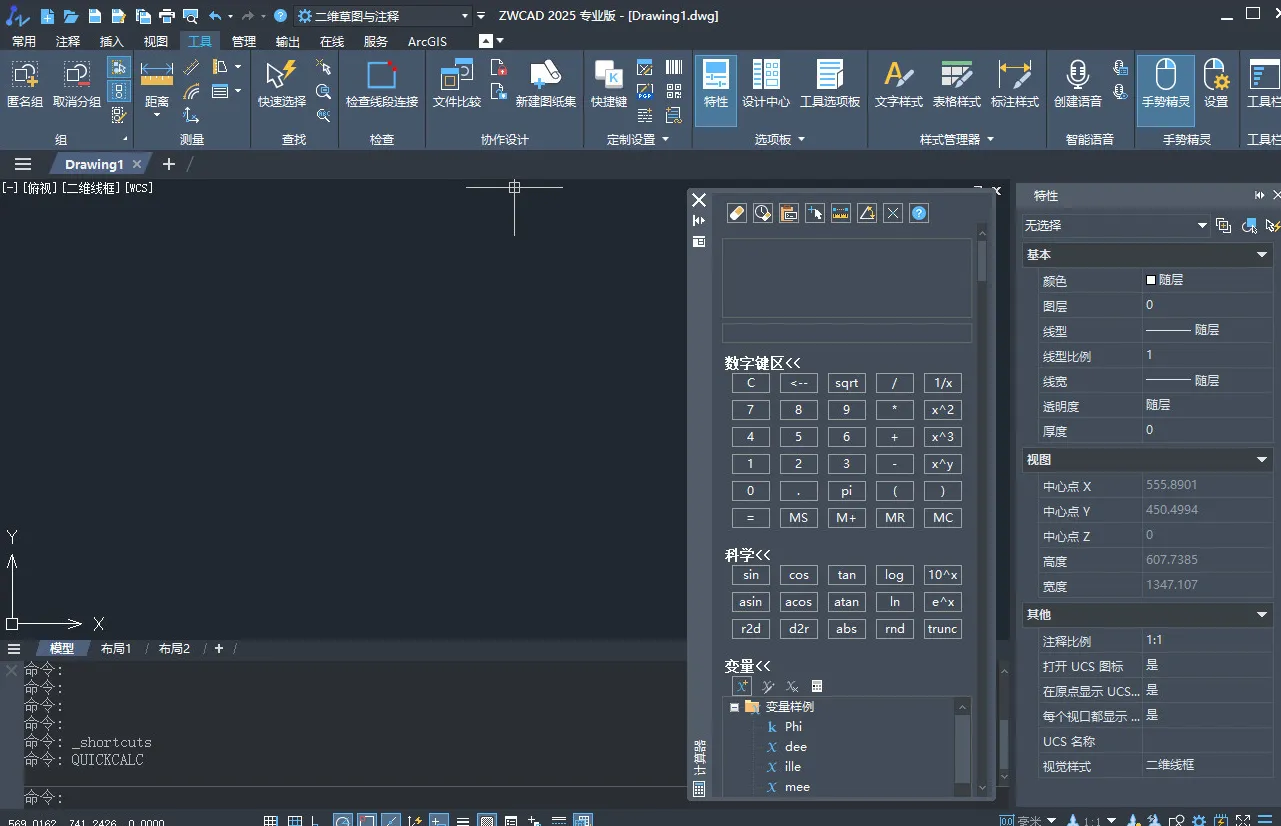Click the eraser Clear icon in QuickCalc
1281x826 pixels.
(x=737, y=212)
